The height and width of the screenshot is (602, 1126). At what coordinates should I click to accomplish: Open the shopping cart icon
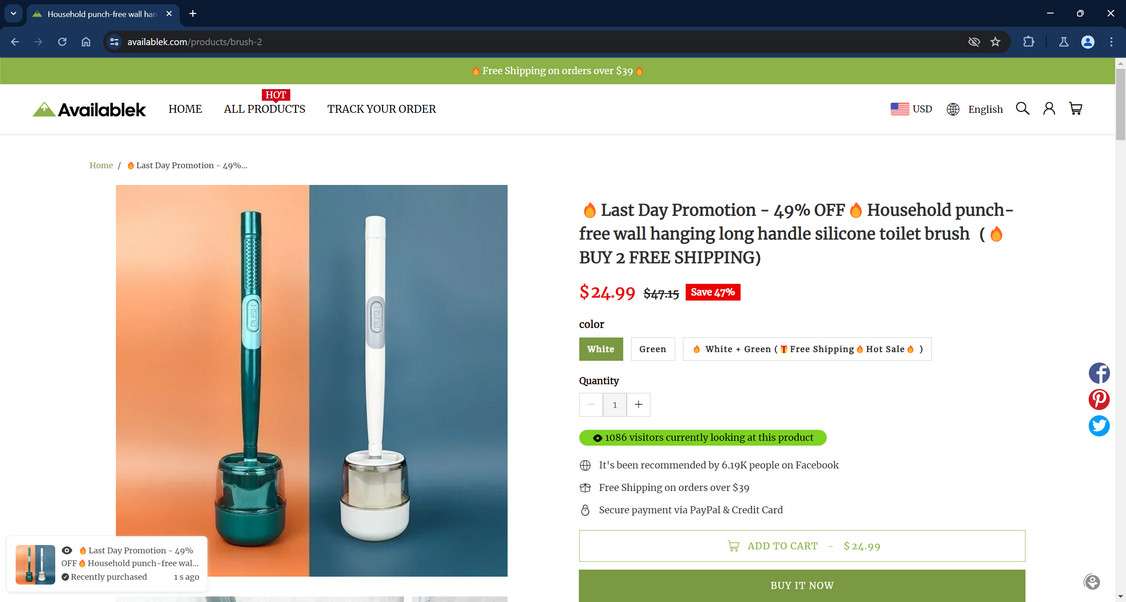pyautogui.click(x=1076, y=108)
